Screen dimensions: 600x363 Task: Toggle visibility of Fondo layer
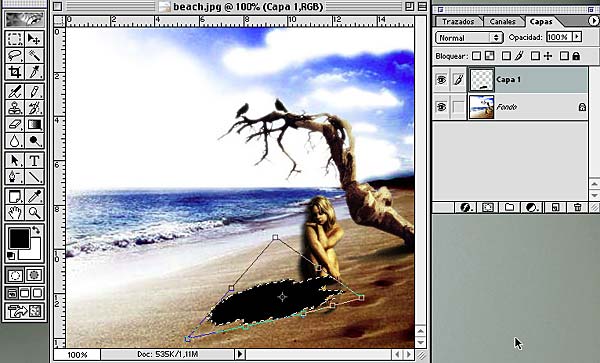441,107
